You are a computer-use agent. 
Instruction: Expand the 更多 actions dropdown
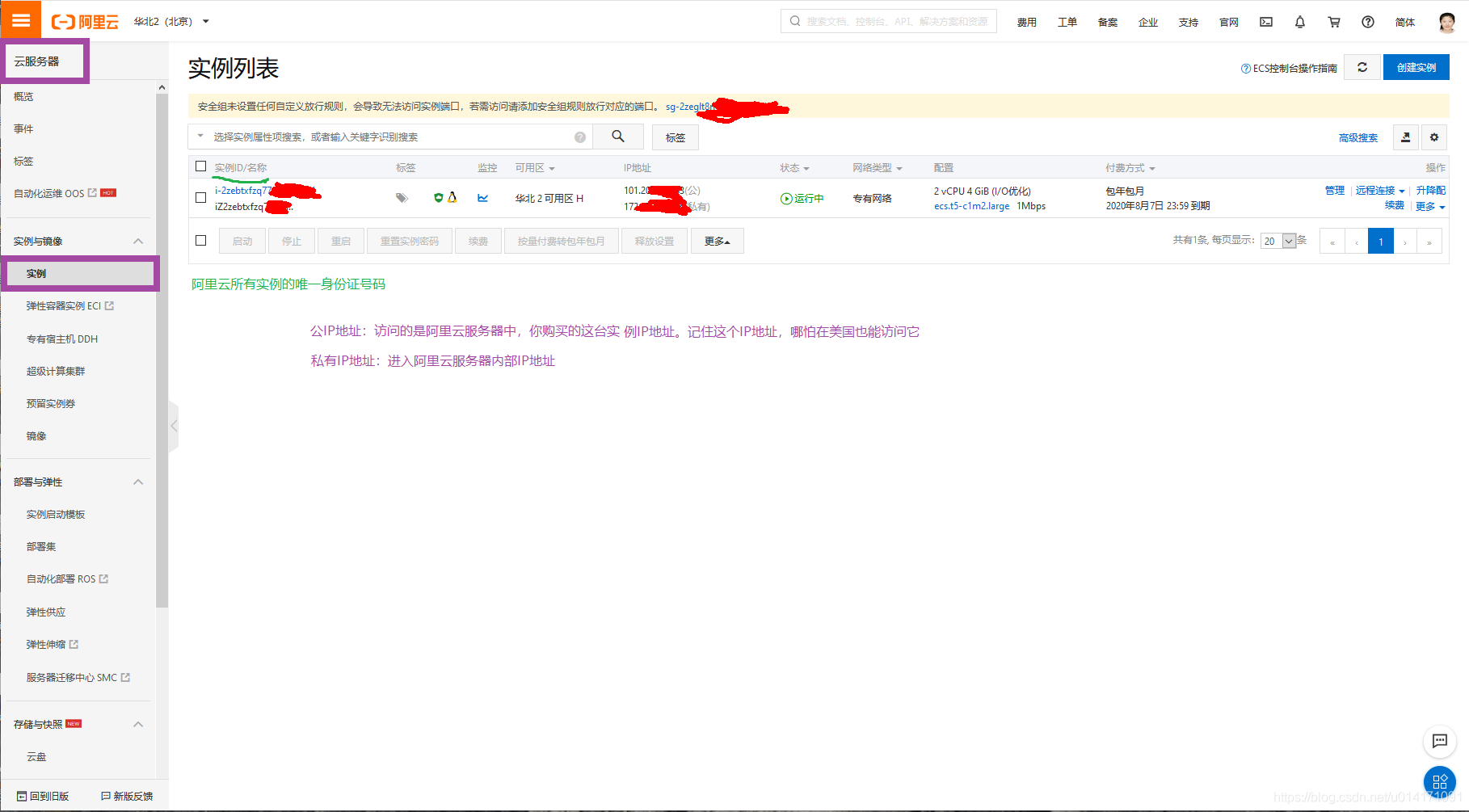point(717,240)
